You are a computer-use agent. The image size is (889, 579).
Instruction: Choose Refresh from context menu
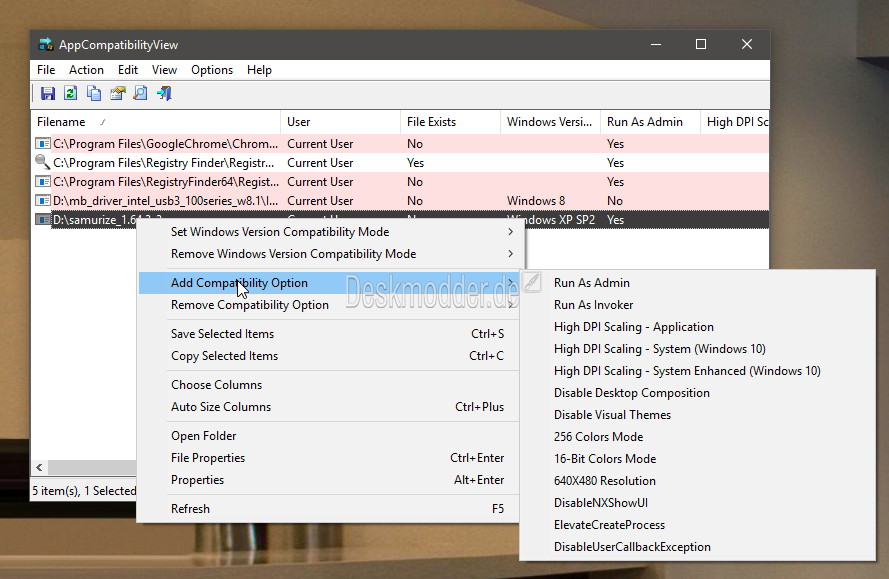point(329,509)
